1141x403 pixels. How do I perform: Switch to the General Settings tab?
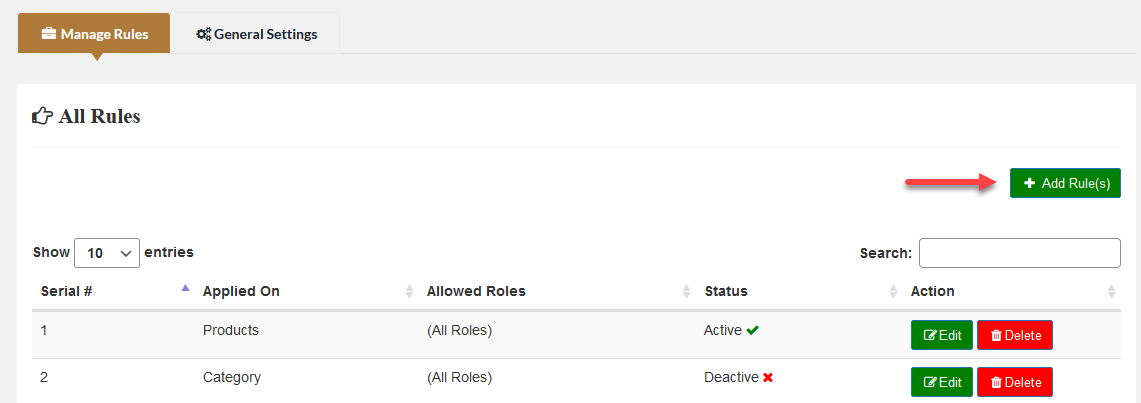point(256,34)
